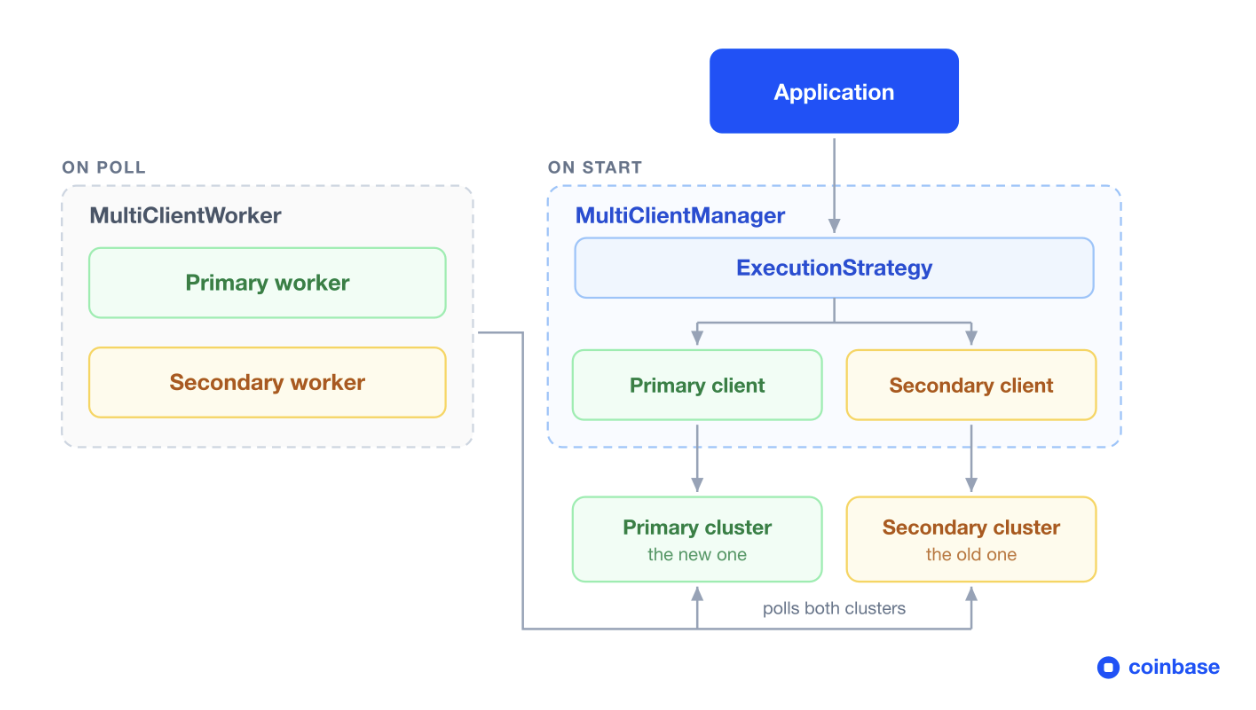Image resolution: width=1256 pixels, height=710 pixels.
Task: Click the blue Application box
Action: [x=834, y=91]
